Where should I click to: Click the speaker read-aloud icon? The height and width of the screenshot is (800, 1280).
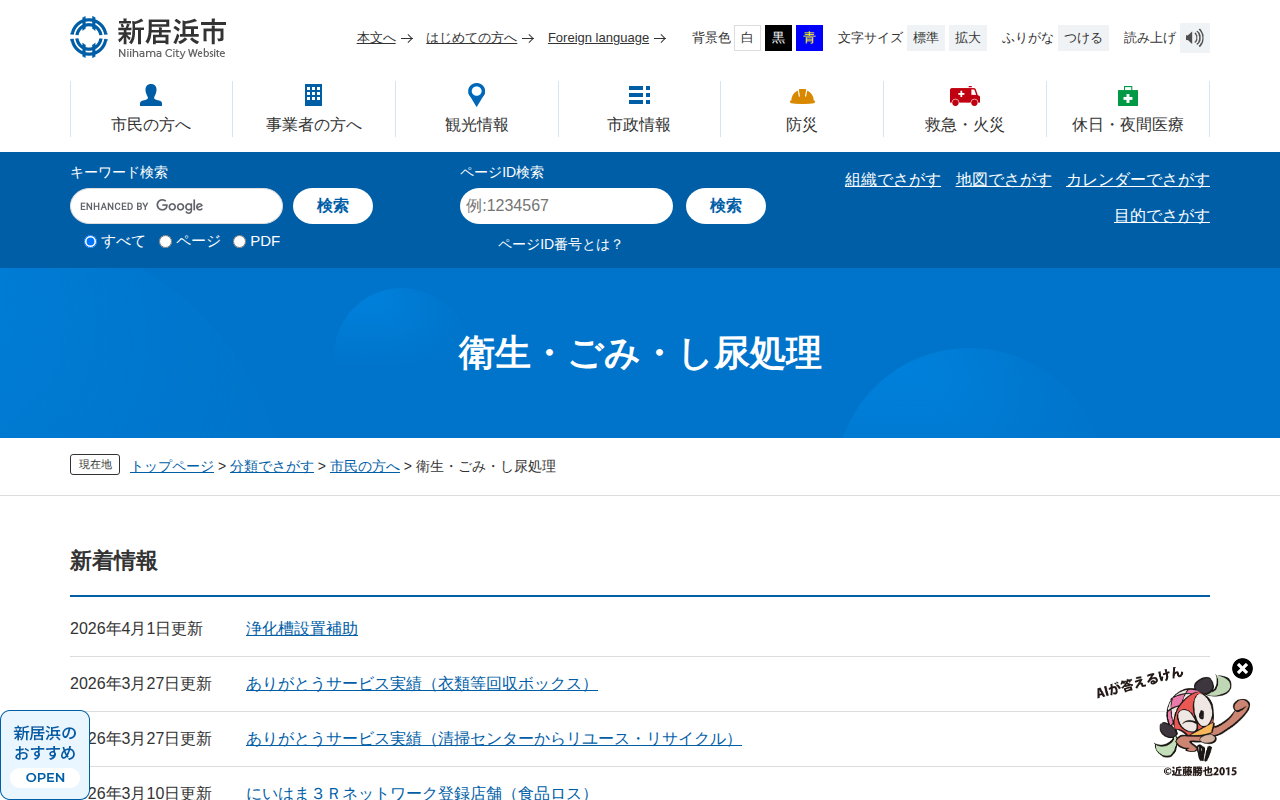point(1194,38)
